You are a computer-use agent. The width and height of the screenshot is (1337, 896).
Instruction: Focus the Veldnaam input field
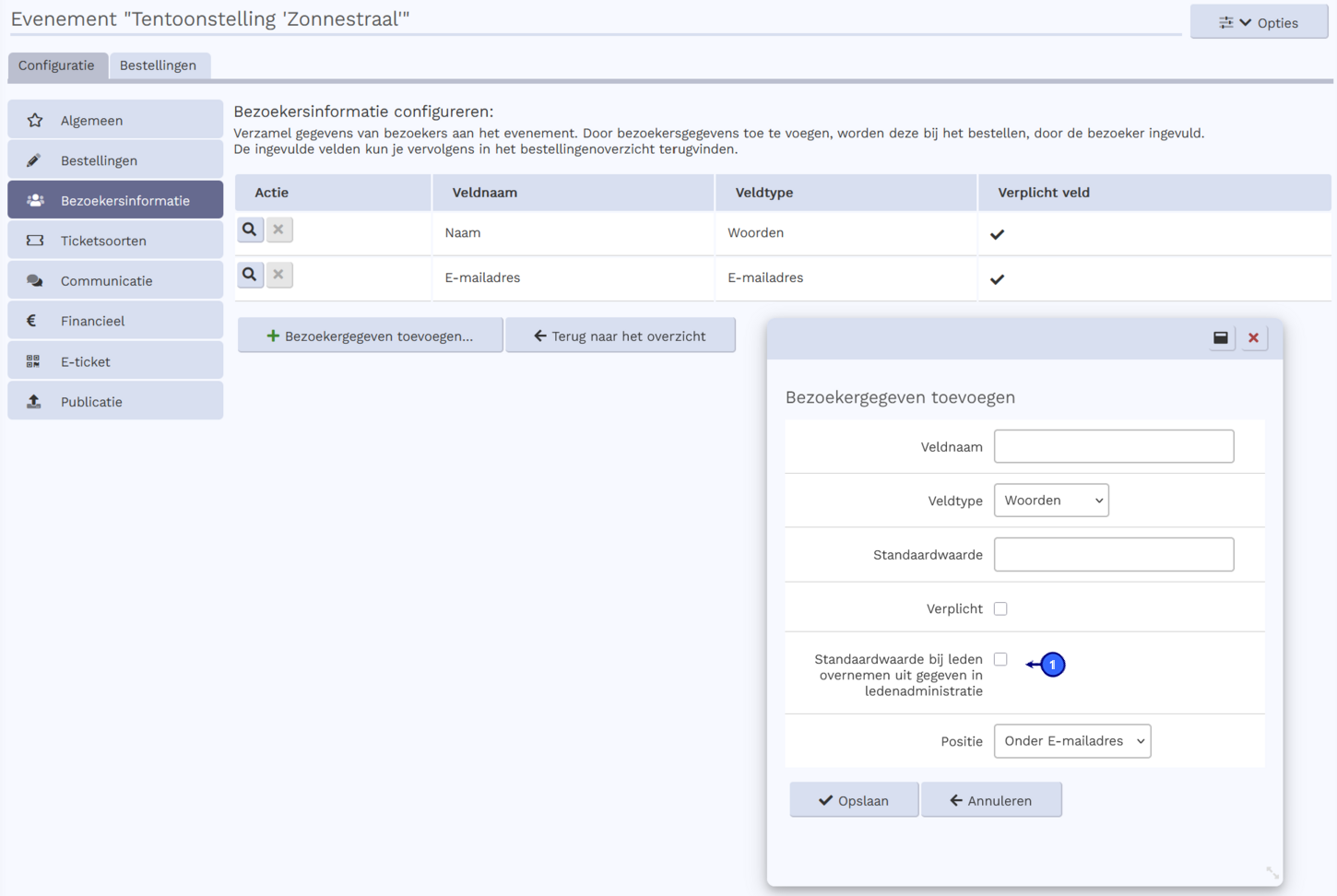click(x=1114, y=446)
